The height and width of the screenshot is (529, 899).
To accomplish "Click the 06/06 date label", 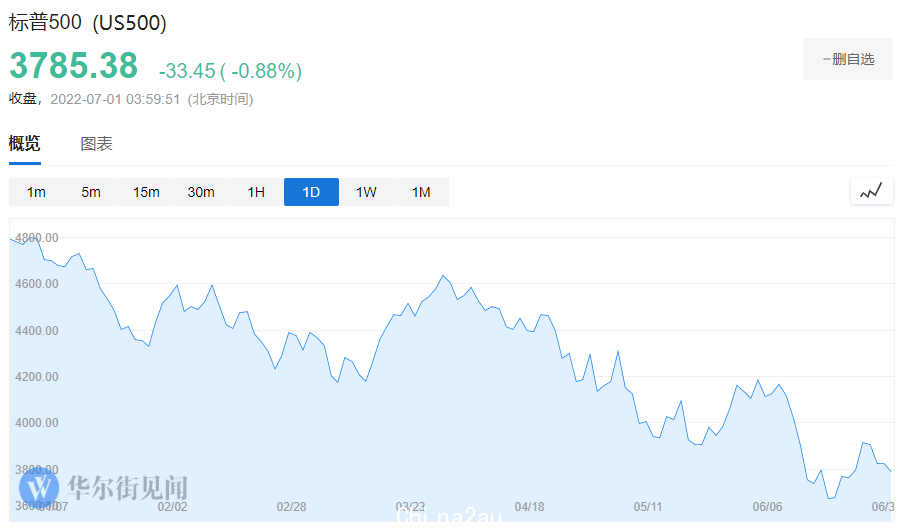I will pyautogui.click(x=767, y=507).
